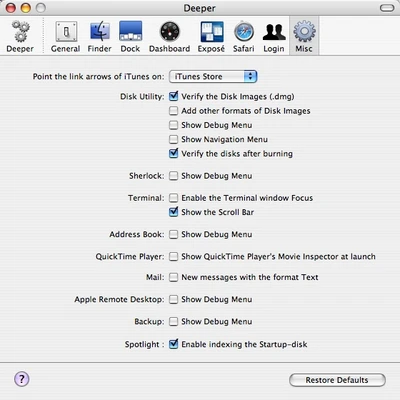Open the Login pane
The height and width of the screenshot is (400, 400).
click(274, 36)
